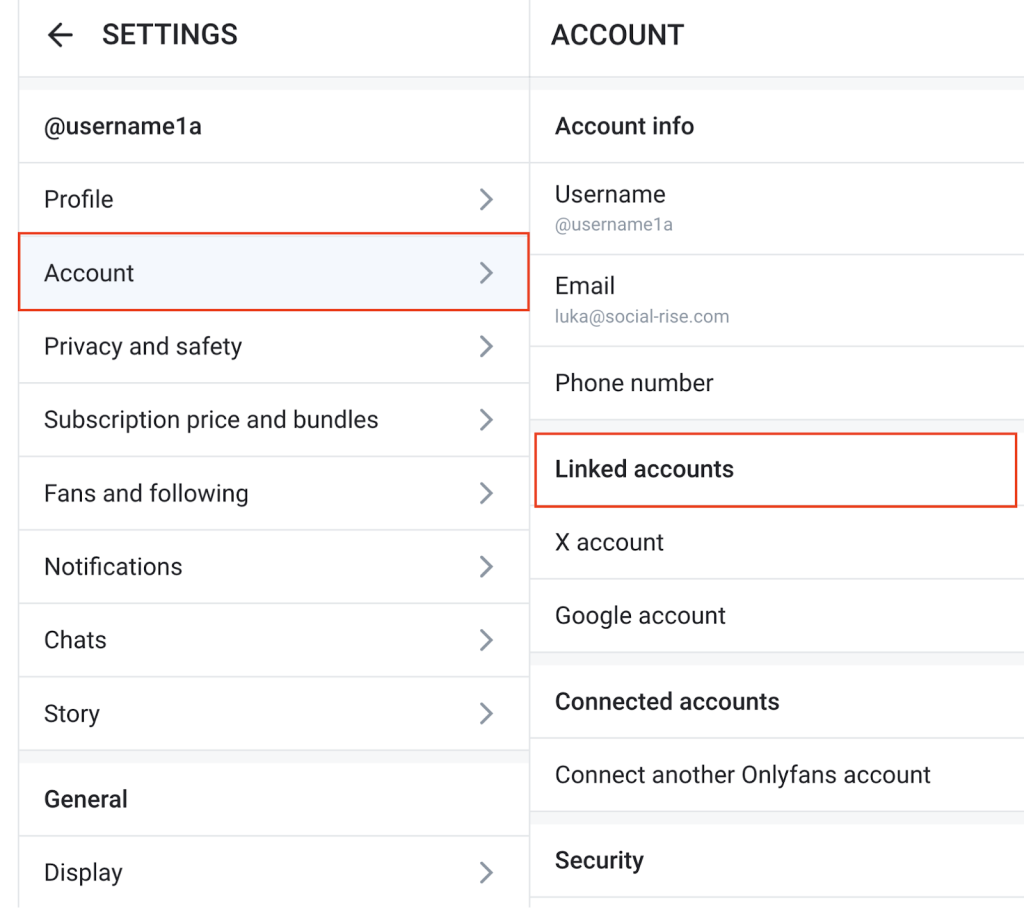Click the Display row chevron arrow
Screen dimensions: 1024x908
(486, 873)
